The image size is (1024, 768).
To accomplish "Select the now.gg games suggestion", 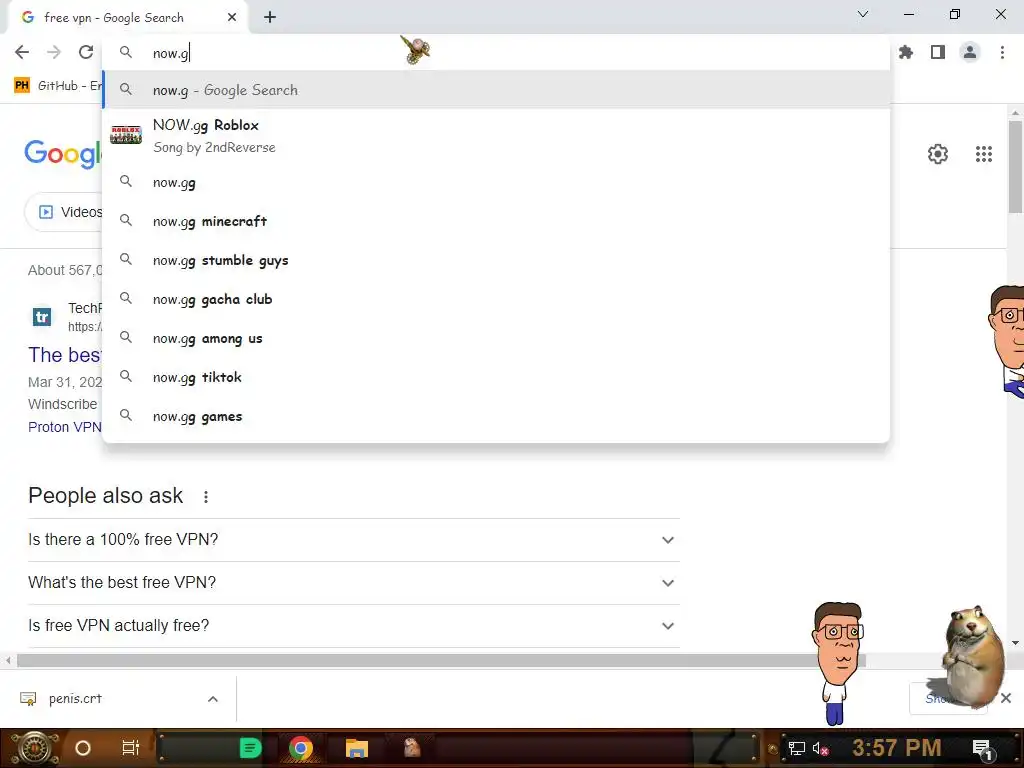I will point(496,417).
